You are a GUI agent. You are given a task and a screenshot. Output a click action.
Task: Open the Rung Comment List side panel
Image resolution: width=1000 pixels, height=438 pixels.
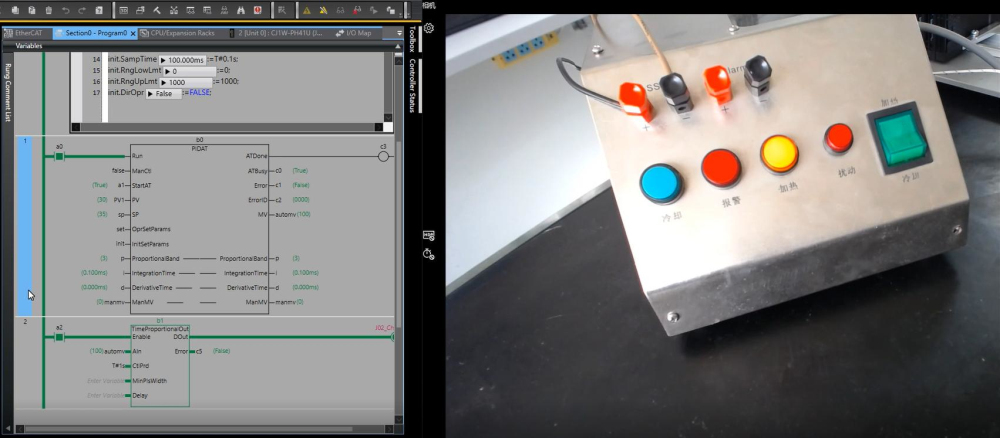pos(8,92)
